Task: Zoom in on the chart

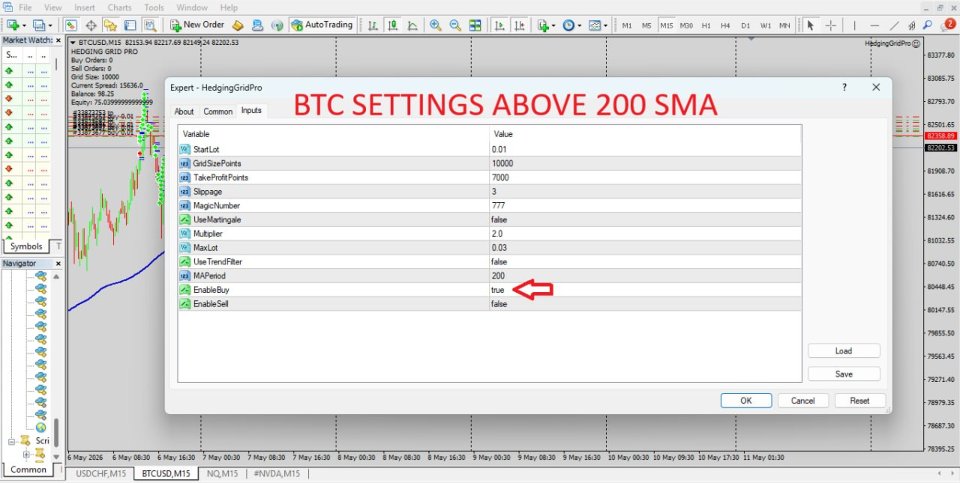Action: pos(435,25)
